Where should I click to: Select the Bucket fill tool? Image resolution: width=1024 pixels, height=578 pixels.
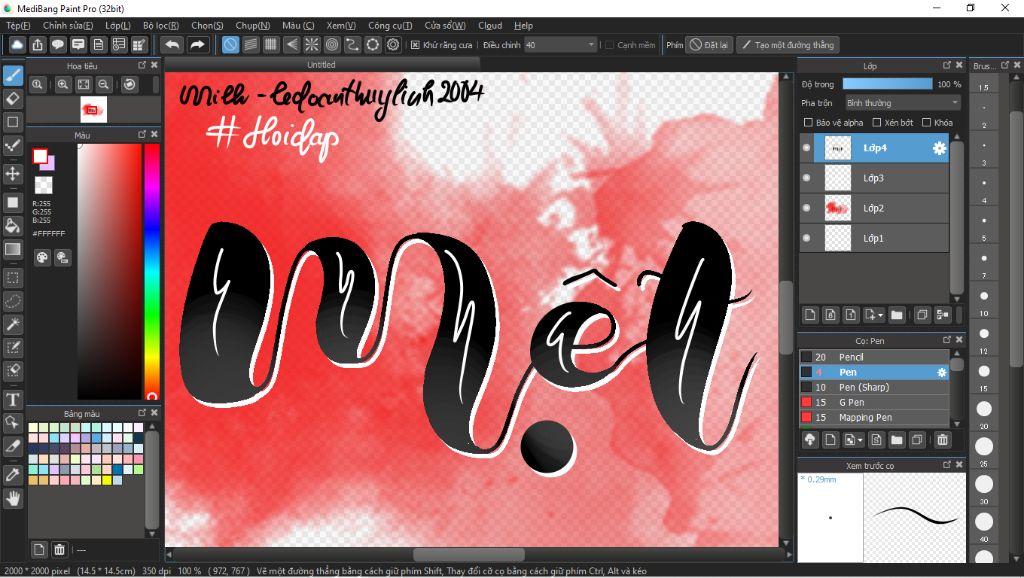point(12,226)
